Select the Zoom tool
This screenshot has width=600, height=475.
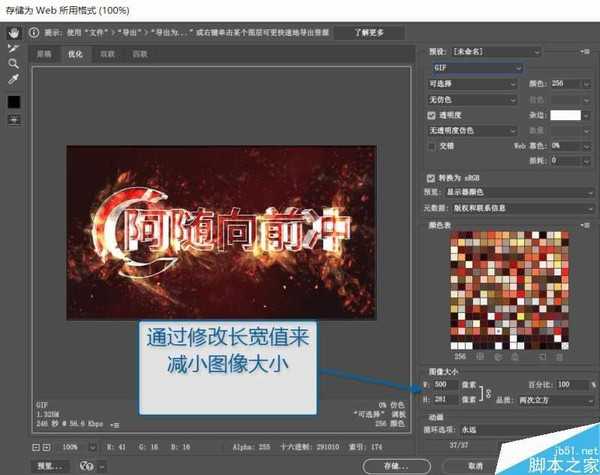pyautogui.click(x=14, y=63)
